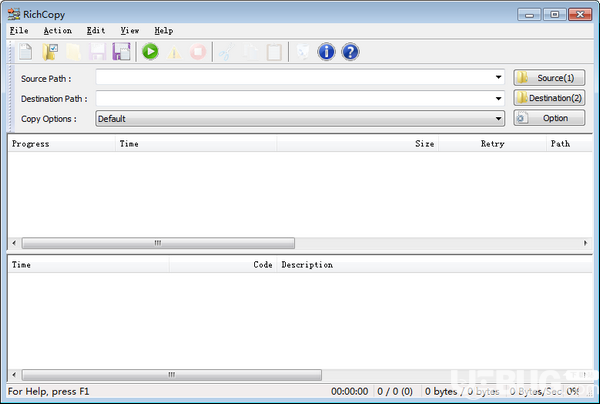Image resolution: width=600 pixels, height=404 pixels.
Task: Close the RichCopy window
Action: pyautogui.click(x=580, y=15)
